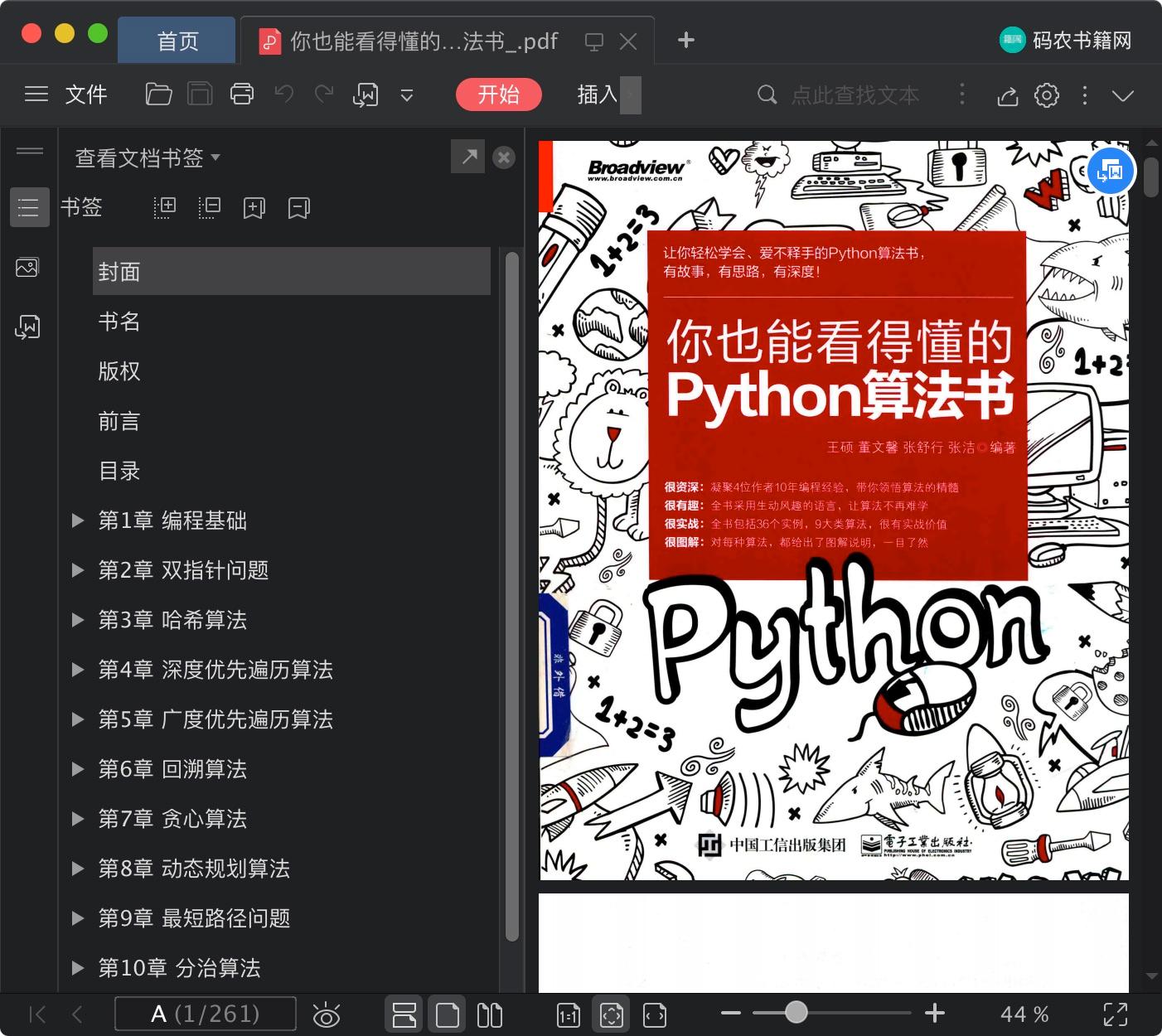The image size is (1162, 1036).
Task: Go to first page button
Action: point(37,1014)
